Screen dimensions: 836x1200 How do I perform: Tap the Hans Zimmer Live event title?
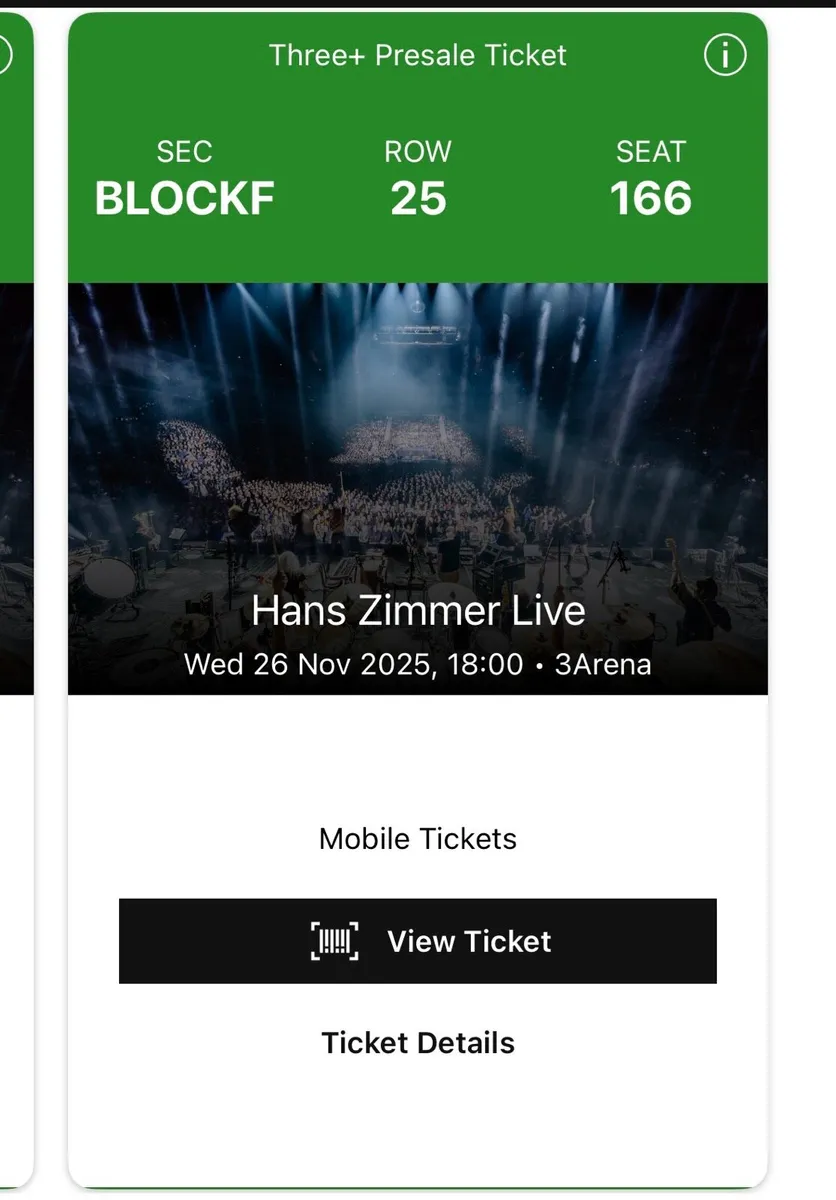click(417, 610)
